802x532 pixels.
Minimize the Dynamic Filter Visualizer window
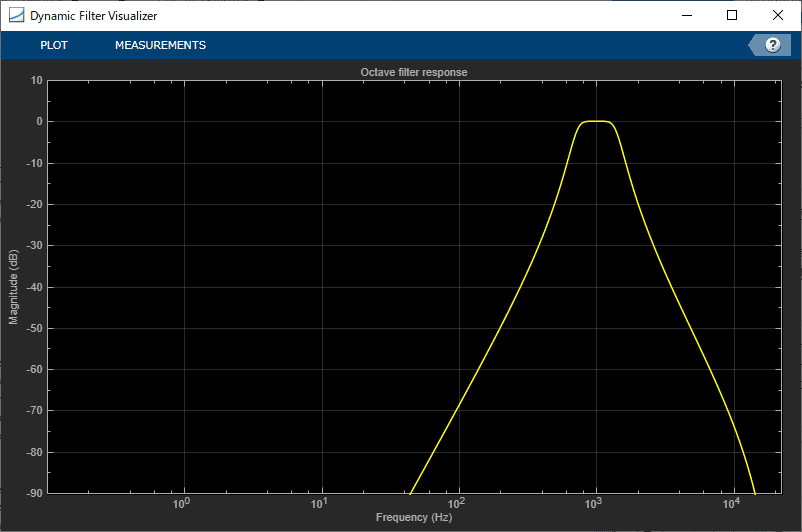[687, 15]
